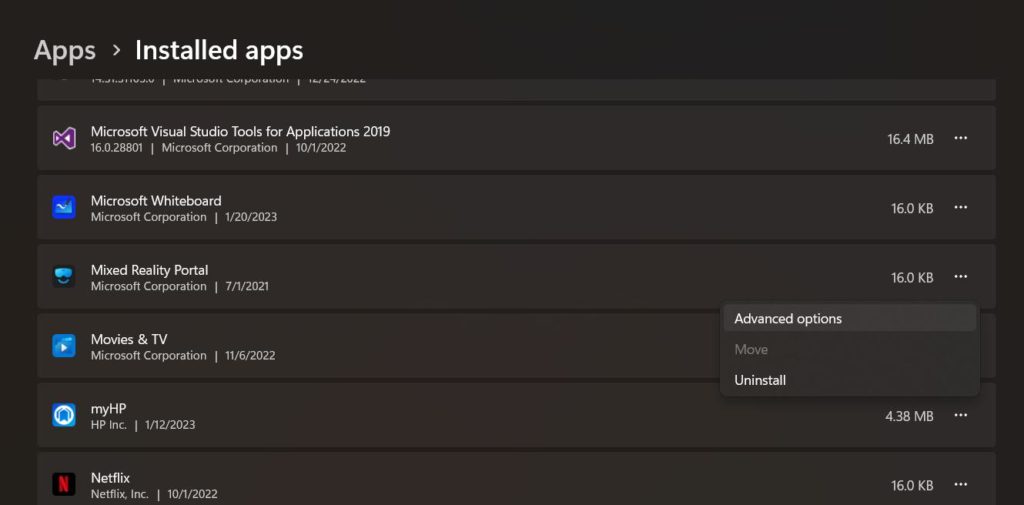The width and height of the screenshot is (1024, 505).
Task: Select the Netflix app name text
Action: click(x=110, y=478)
